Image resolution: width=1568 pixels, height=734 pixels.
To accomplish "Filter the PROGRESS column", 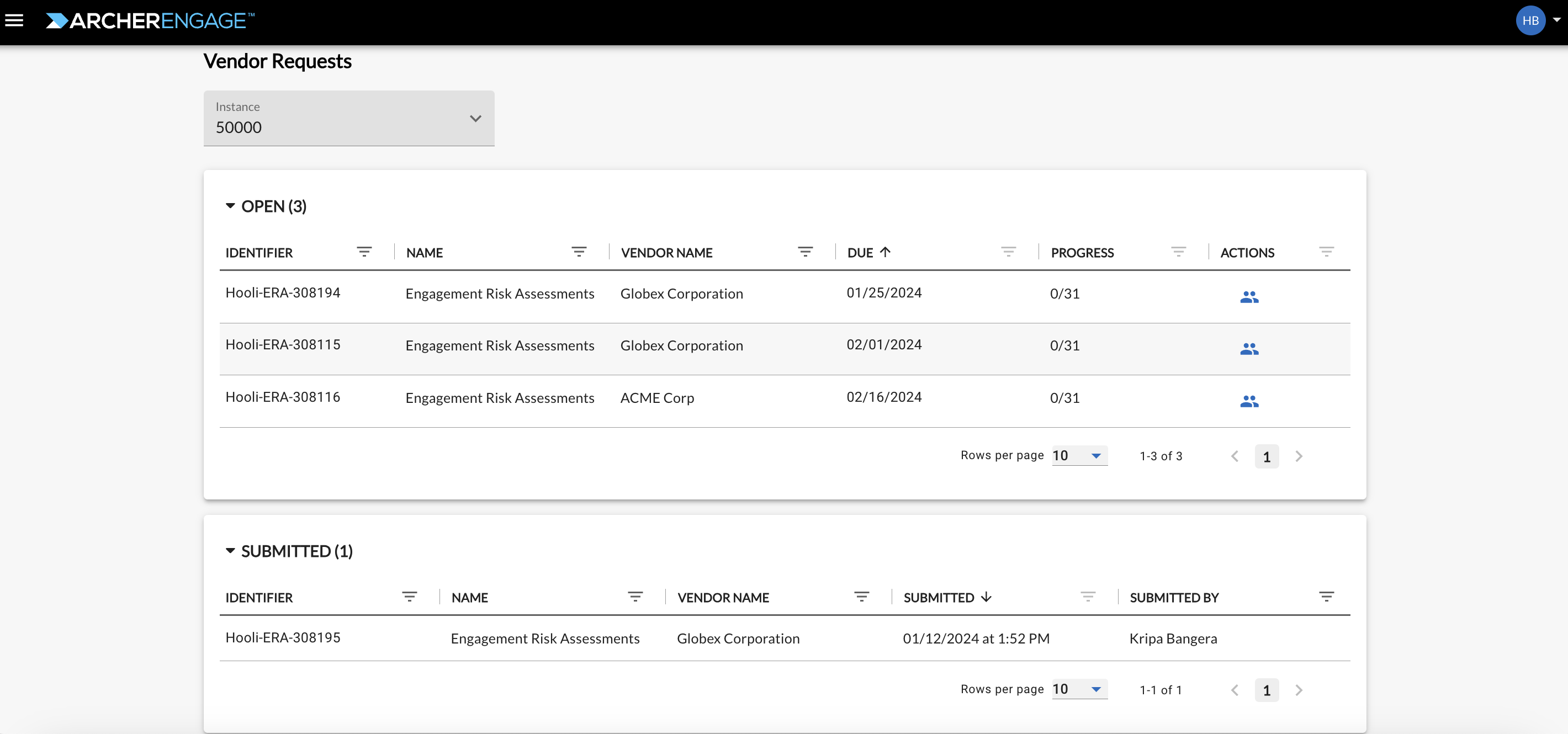I will [1178, 252].
